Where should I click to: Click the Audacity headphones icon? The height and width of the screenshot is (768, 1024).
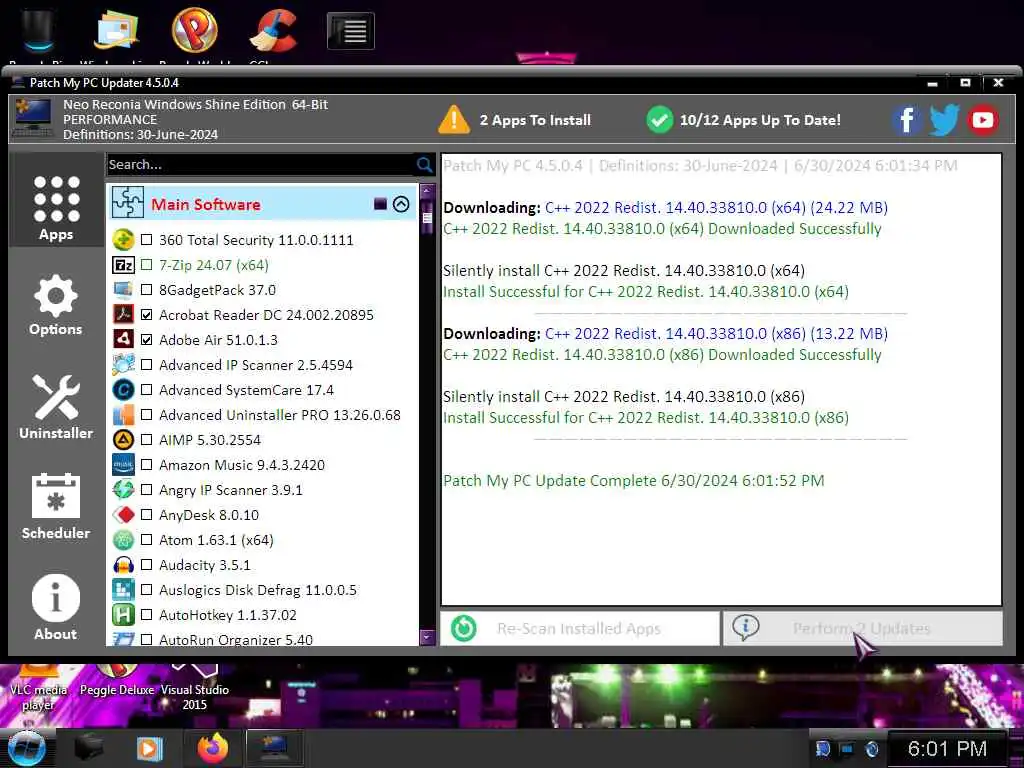123,565
